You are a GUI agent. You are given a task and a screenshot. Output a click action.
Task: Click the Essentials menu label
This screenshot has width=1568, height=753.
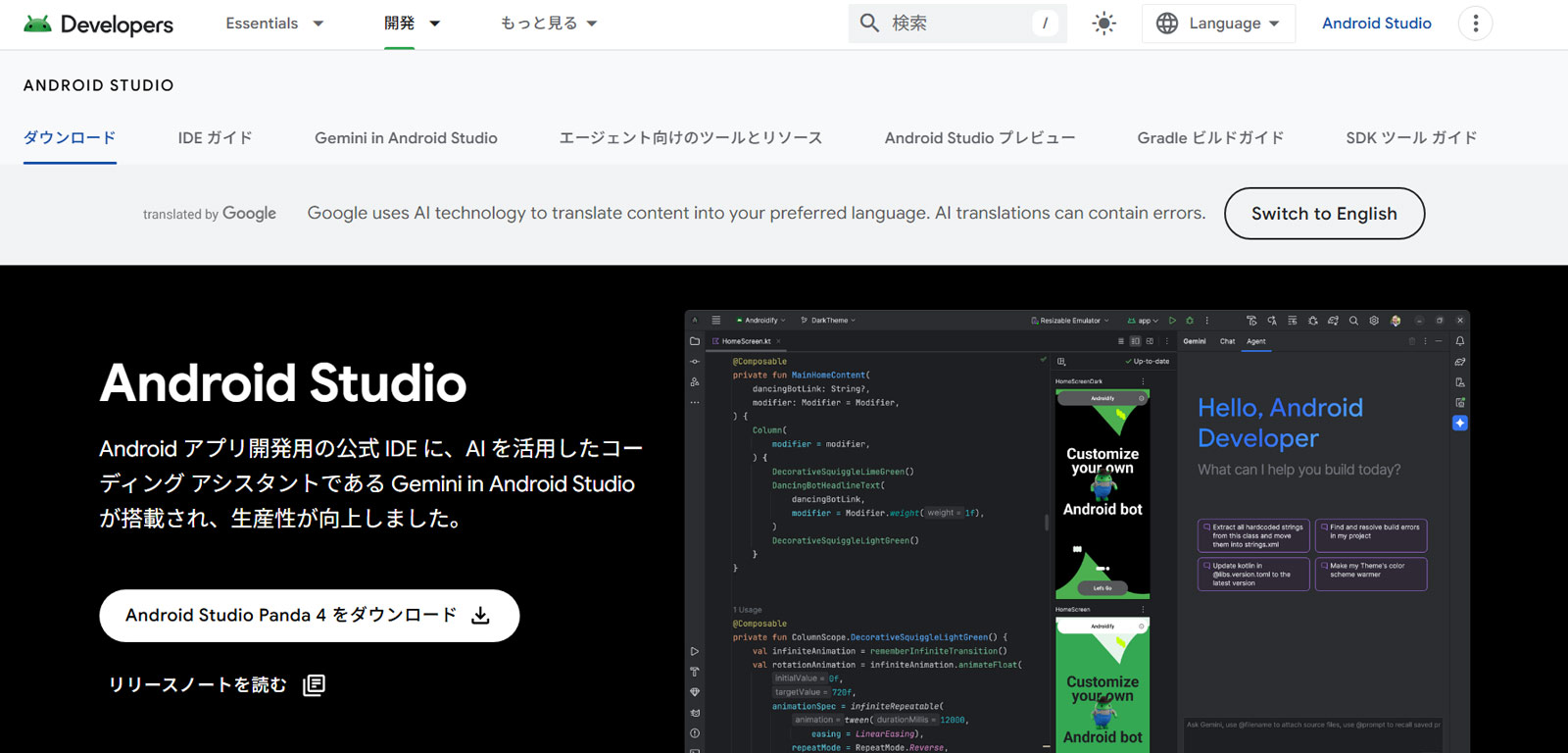(x=262, y=24)
